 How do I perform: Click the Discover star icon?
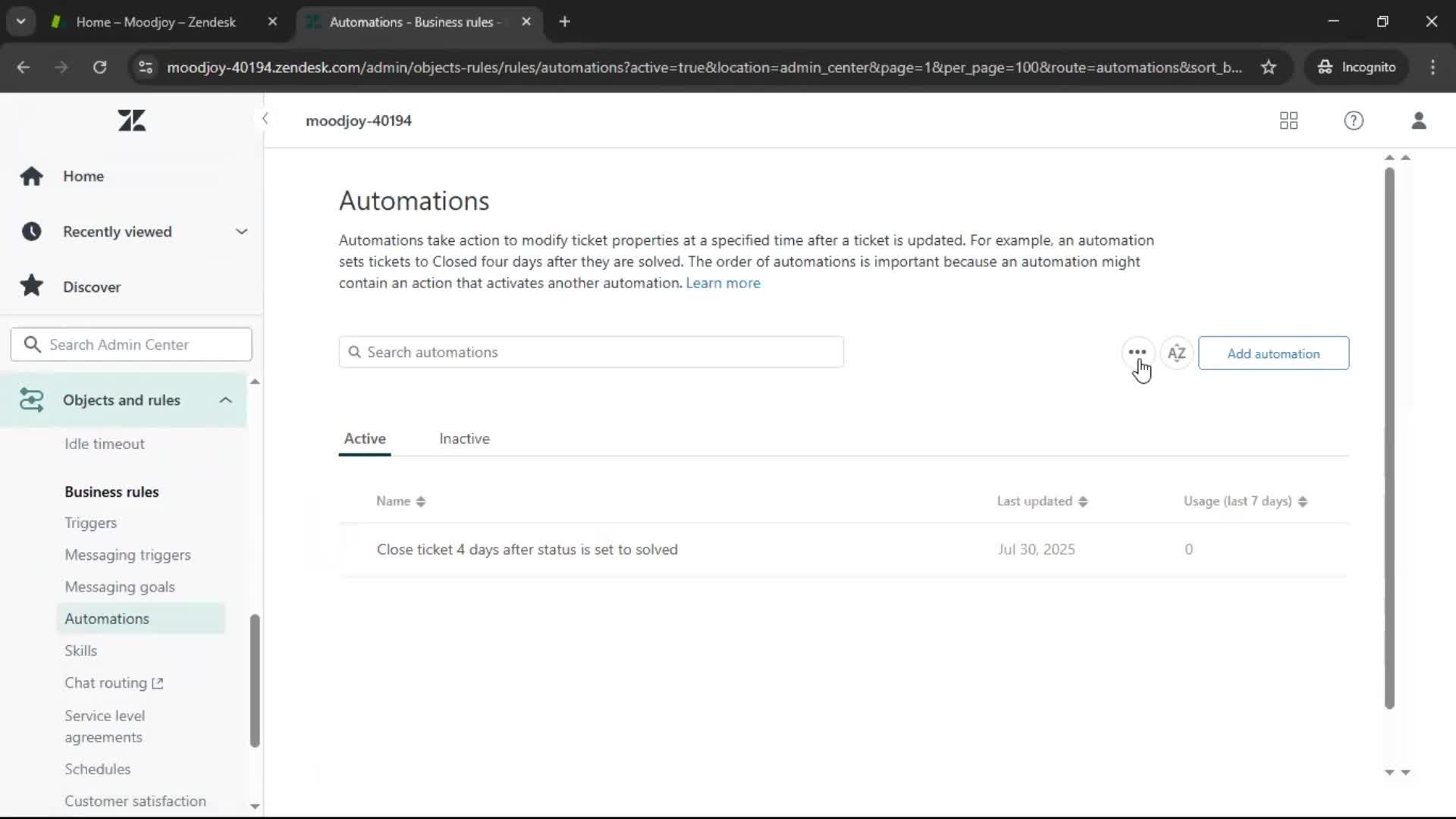pyautogui.click(x=31, y=286)
